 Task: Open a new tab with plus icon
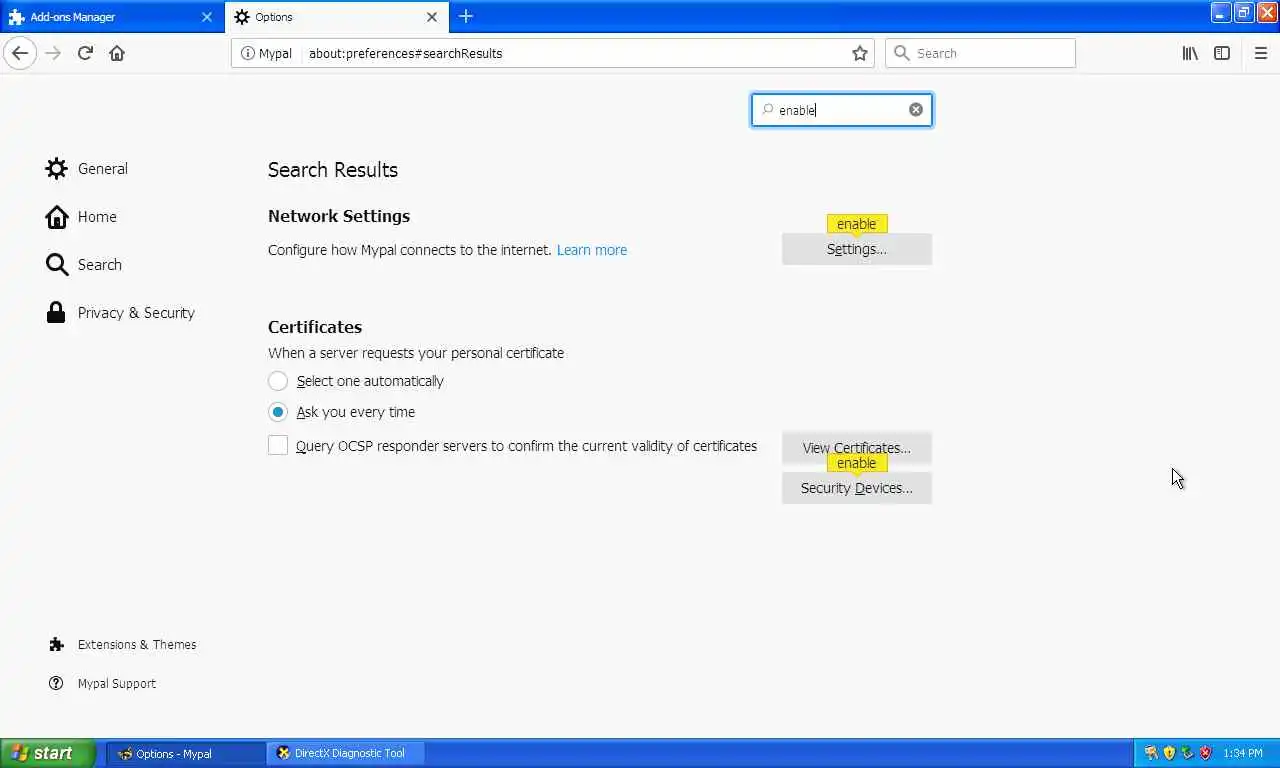pyautogui.click(x=466, y=16)
